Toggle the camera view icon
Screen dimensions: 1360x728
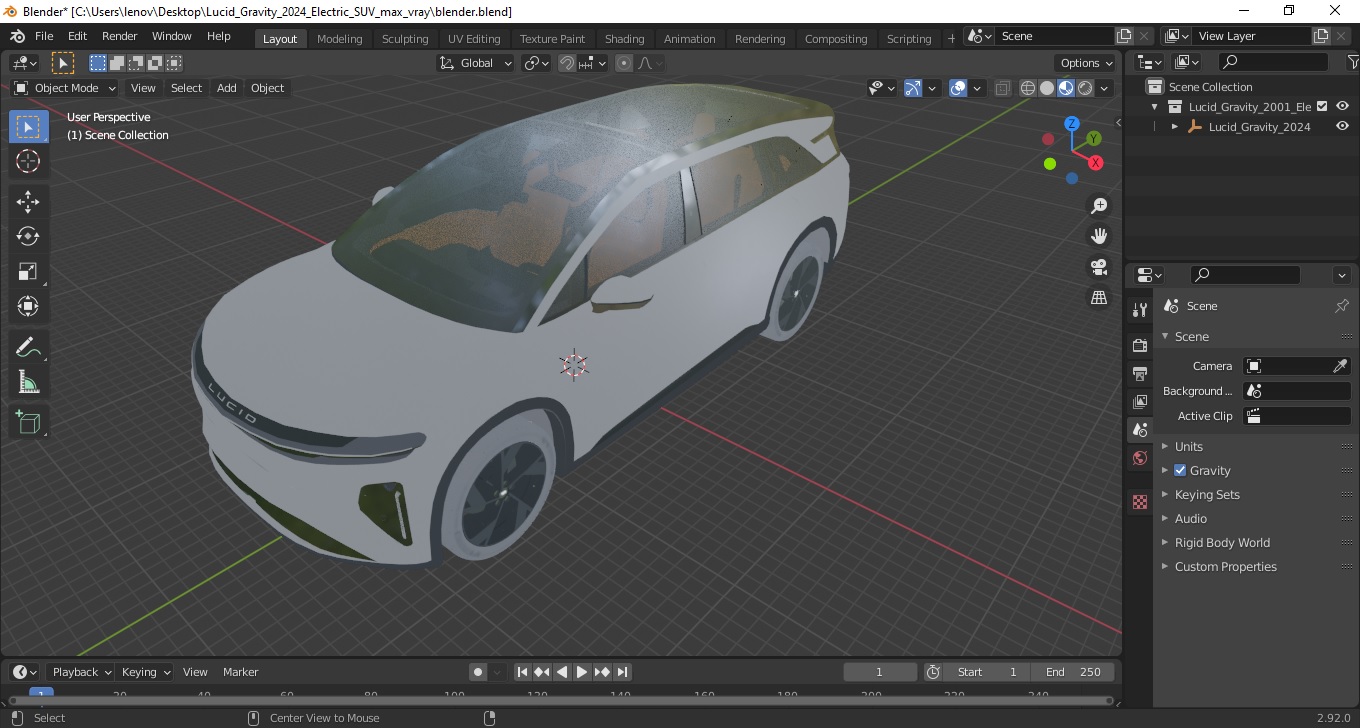pos(1099,267)
